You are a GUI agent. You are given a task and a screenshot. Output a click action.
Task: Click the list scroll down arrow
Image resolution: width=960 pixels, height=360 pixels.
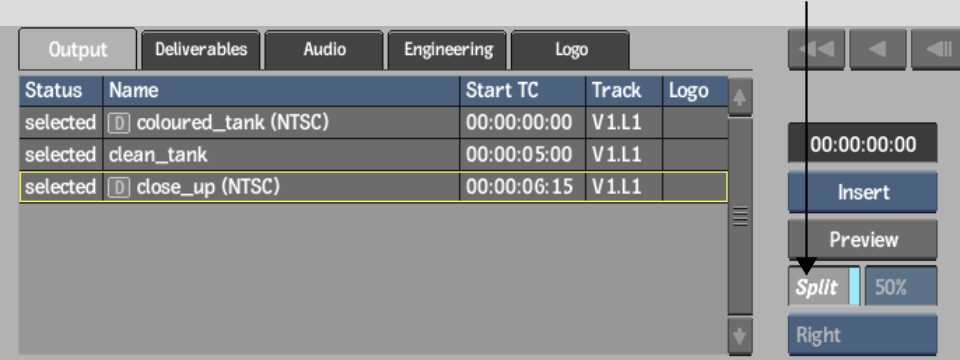(740, 336)
